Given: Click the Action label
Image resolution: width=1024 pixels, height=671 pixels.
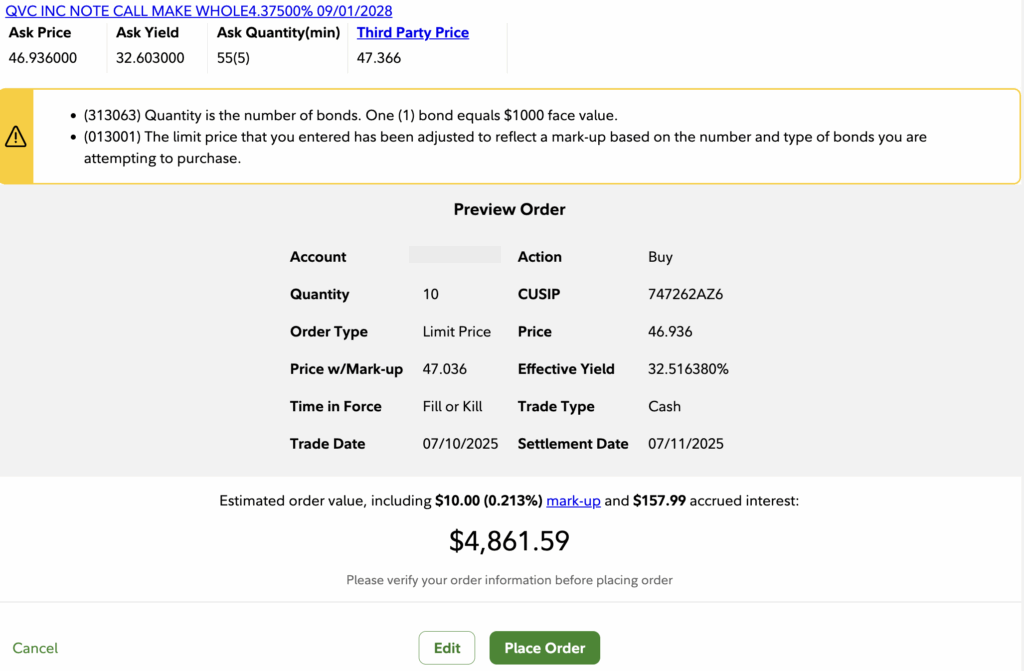Looking at the screenshot, I should (539, 257).
